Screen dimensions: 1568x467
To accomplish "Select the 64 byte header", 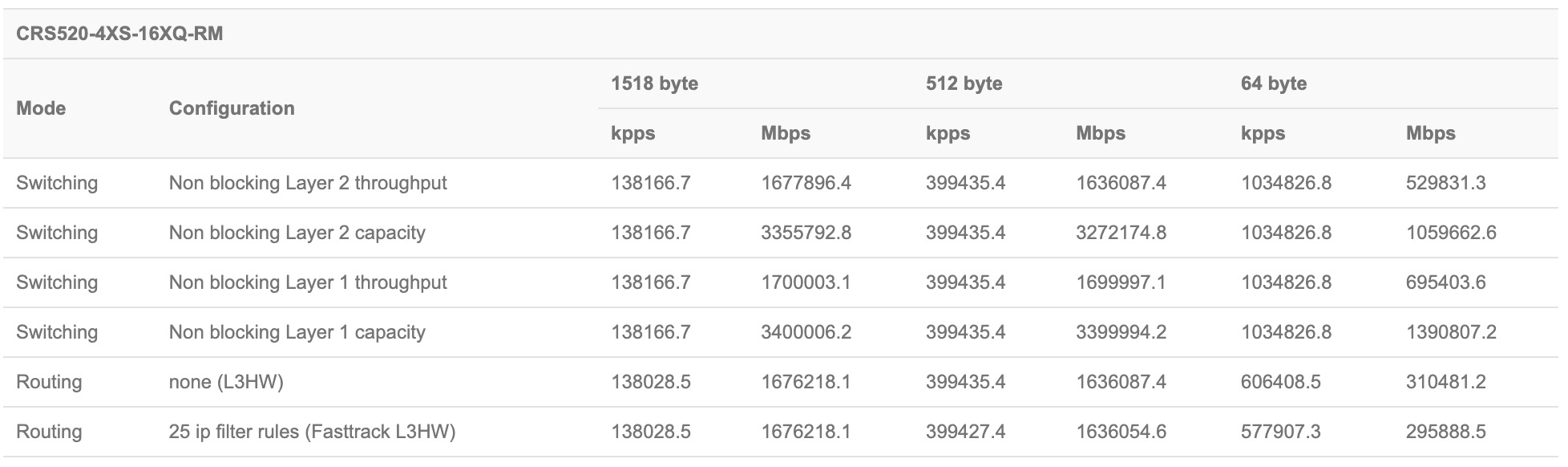I will pos(1273,83).
